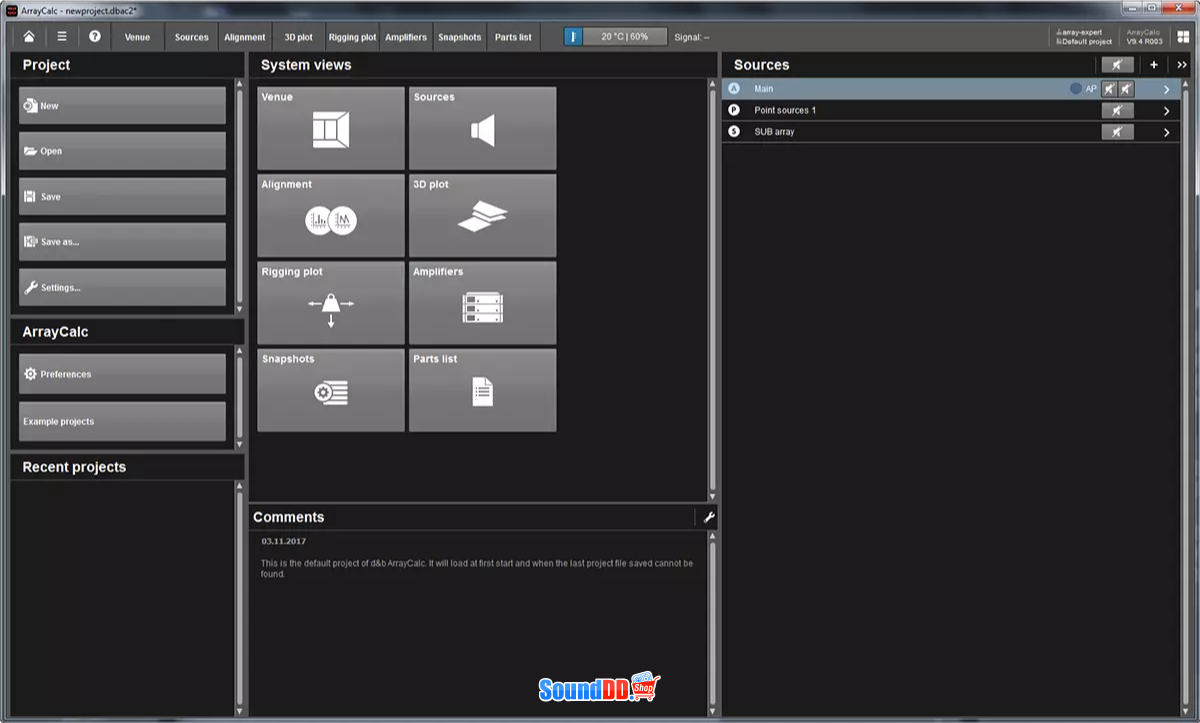Click the 20 °C | 60% atmosphere field
The width and height of the screenshot is (1200, 723).
624,37
